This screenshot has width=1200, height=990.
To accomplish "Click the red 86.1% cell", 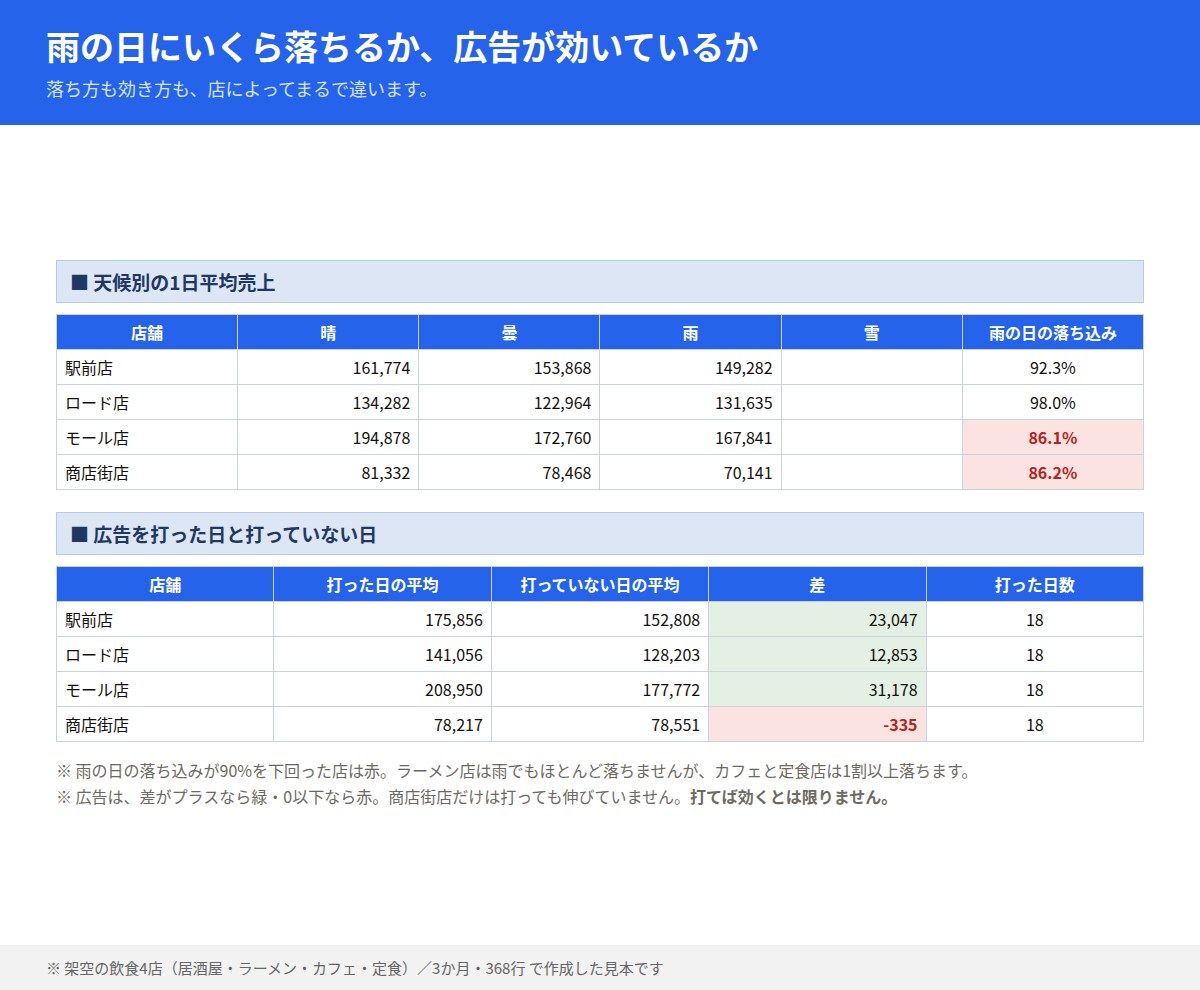I will point(1053,438).
